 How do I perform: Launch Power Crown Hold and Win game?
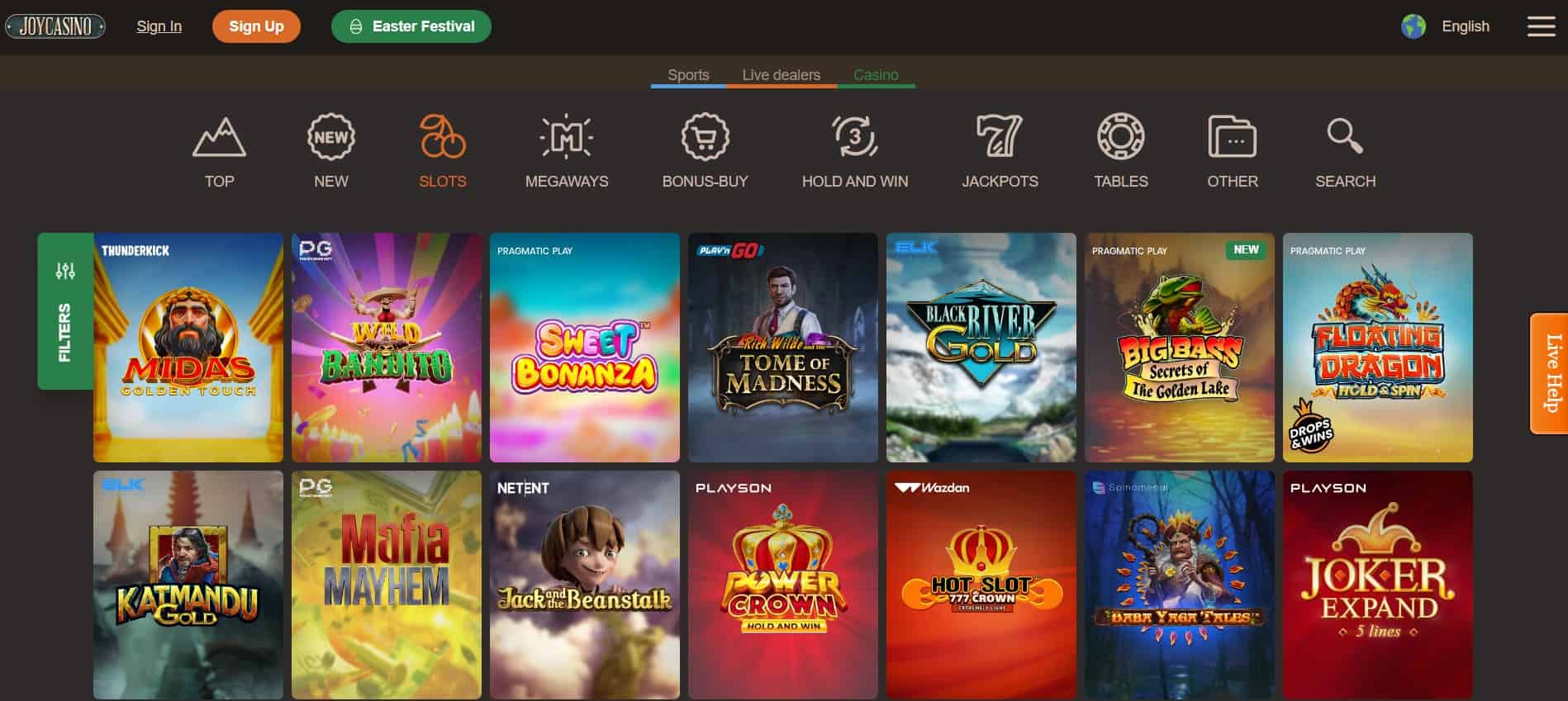point(783,585)
